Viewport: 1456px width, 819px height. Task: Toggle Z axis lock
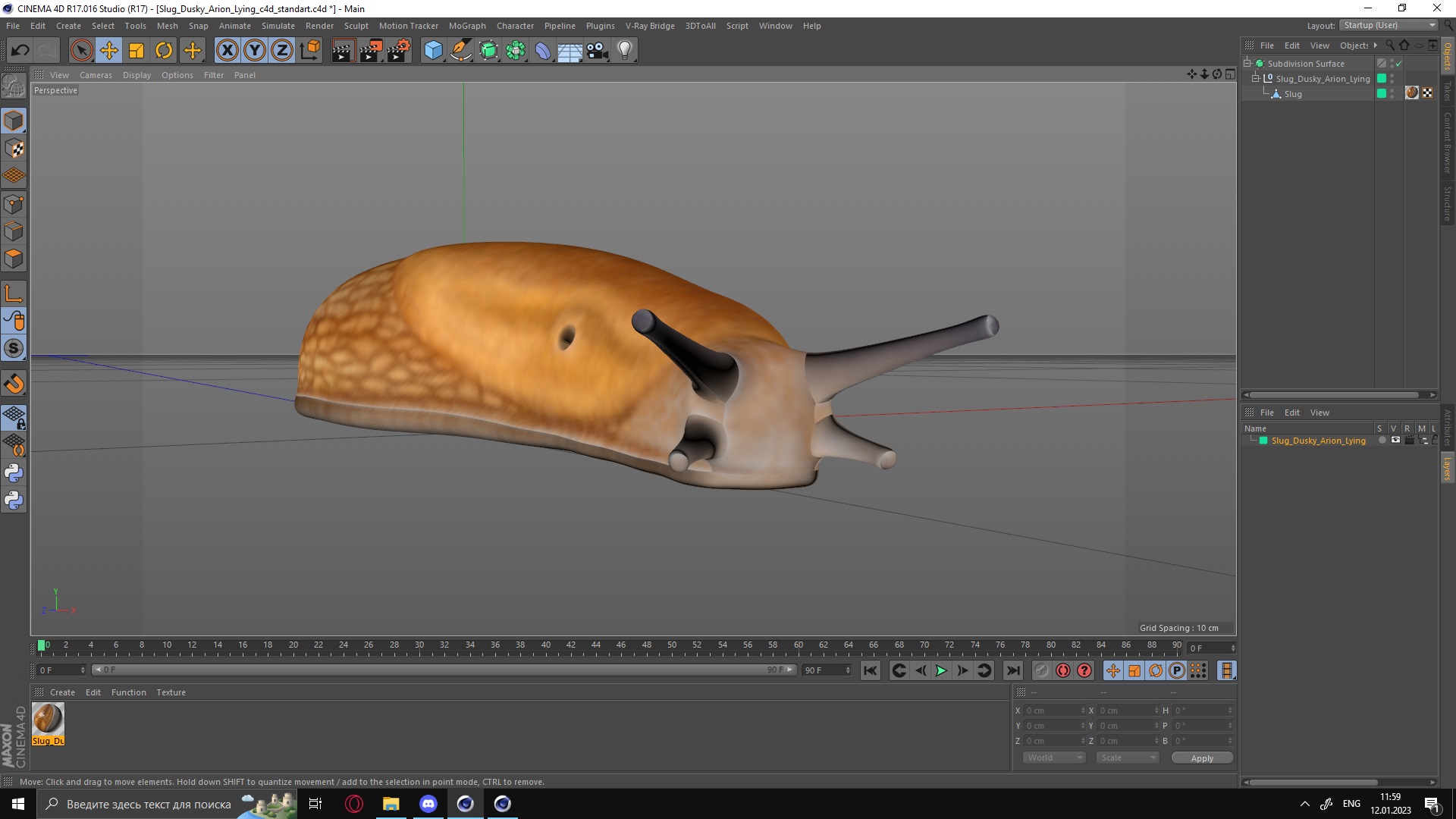click(282, 50)
